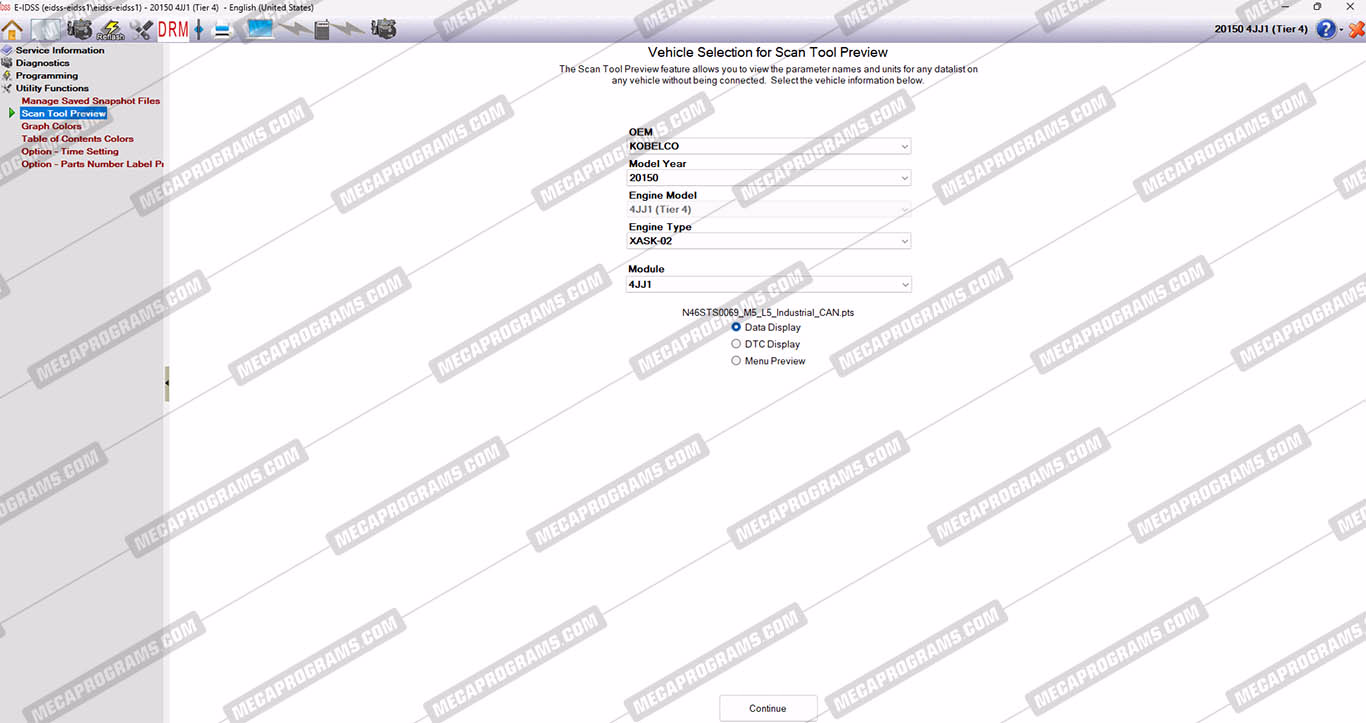
Task: Click the Diagnostics engine icon in sidebar
Action: (x=7, y=63)
